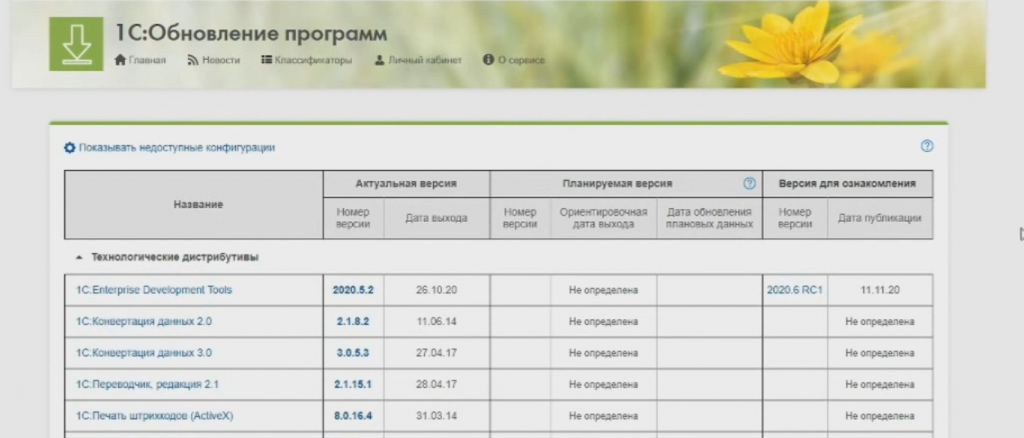This screenshot has height=438, width=1024.
Task: Open preview version 2020.6 RC1
Action: pos(794,290)
